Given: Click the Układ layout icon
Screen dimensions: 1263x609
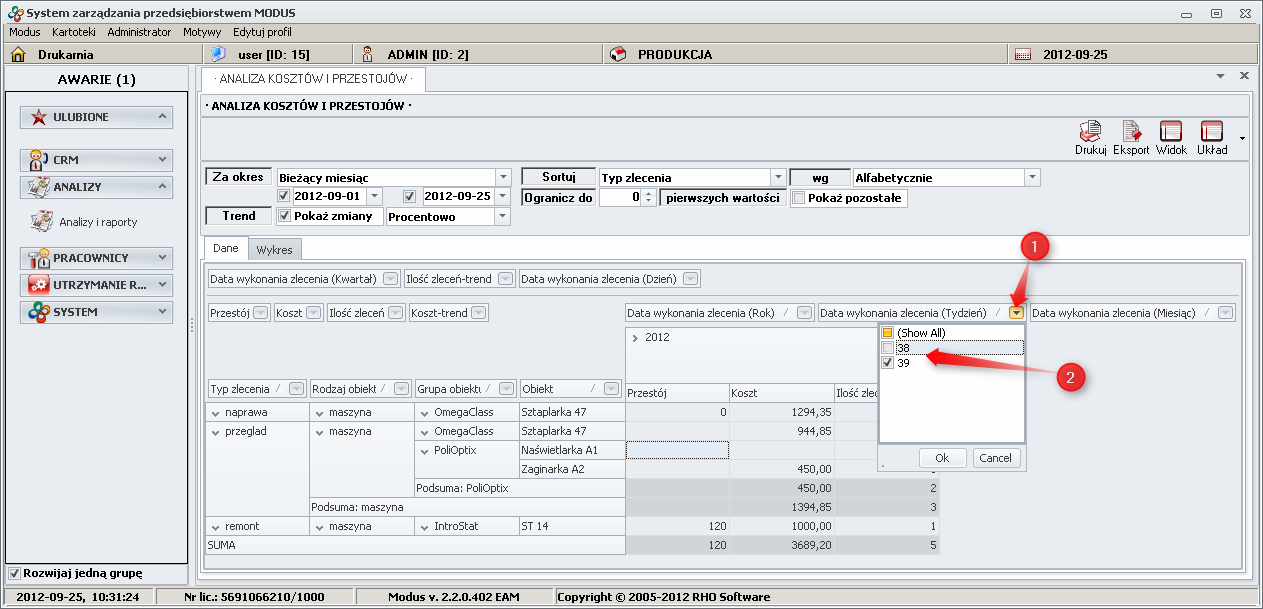Looking at the screenshot, I should 1212,132.
